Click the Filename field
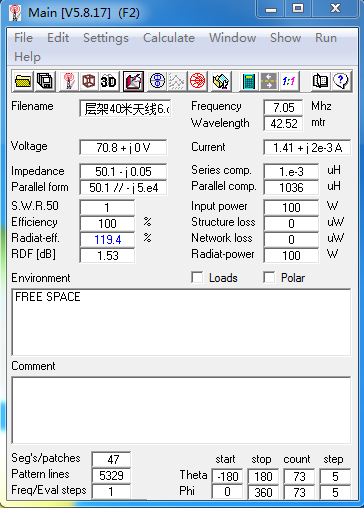Image resolution: width=364 pixels, height=508 pixels. [x=125, y=108]
